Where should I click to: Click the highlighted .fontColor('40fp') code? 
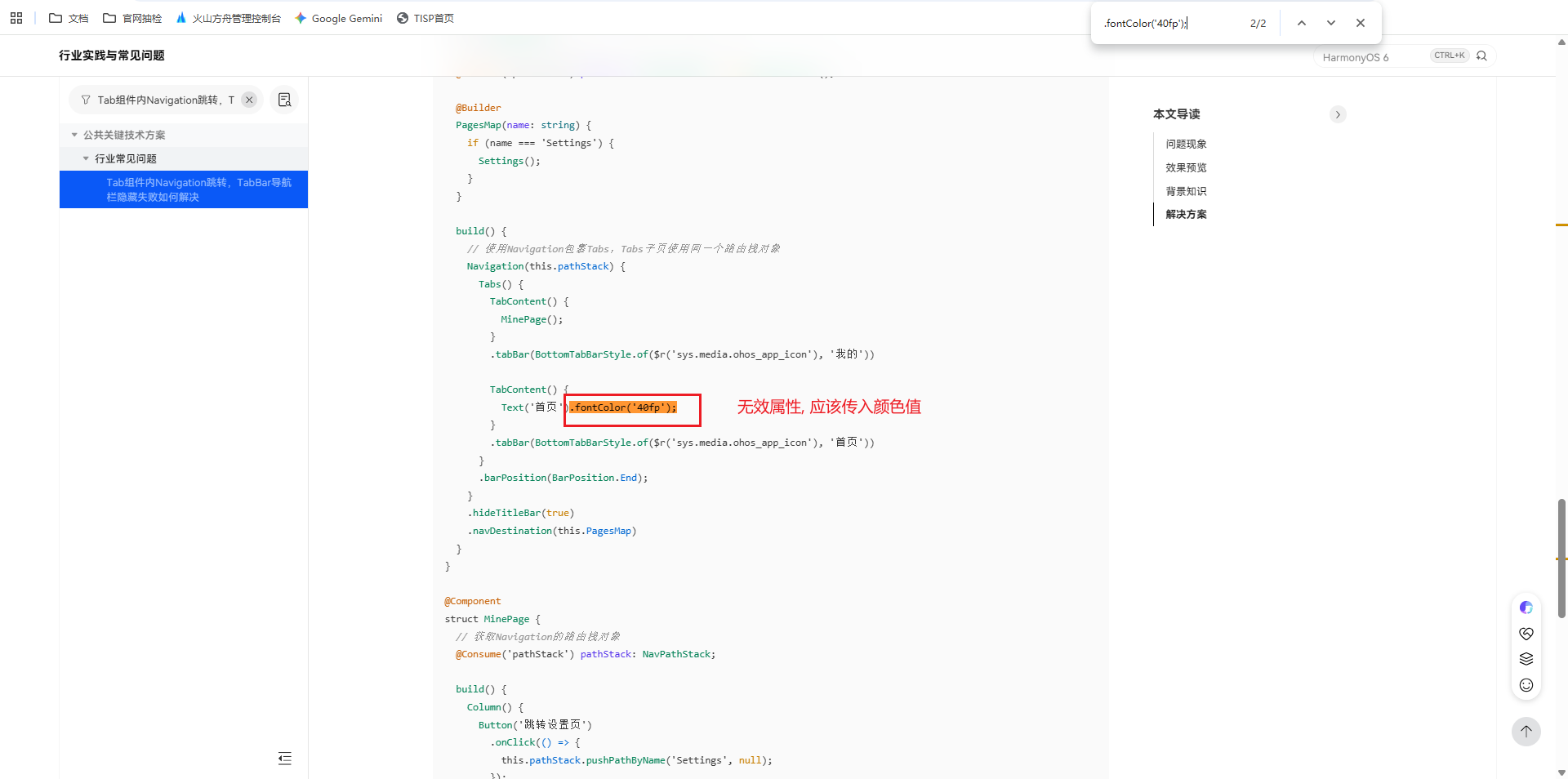tap(623, 407)
